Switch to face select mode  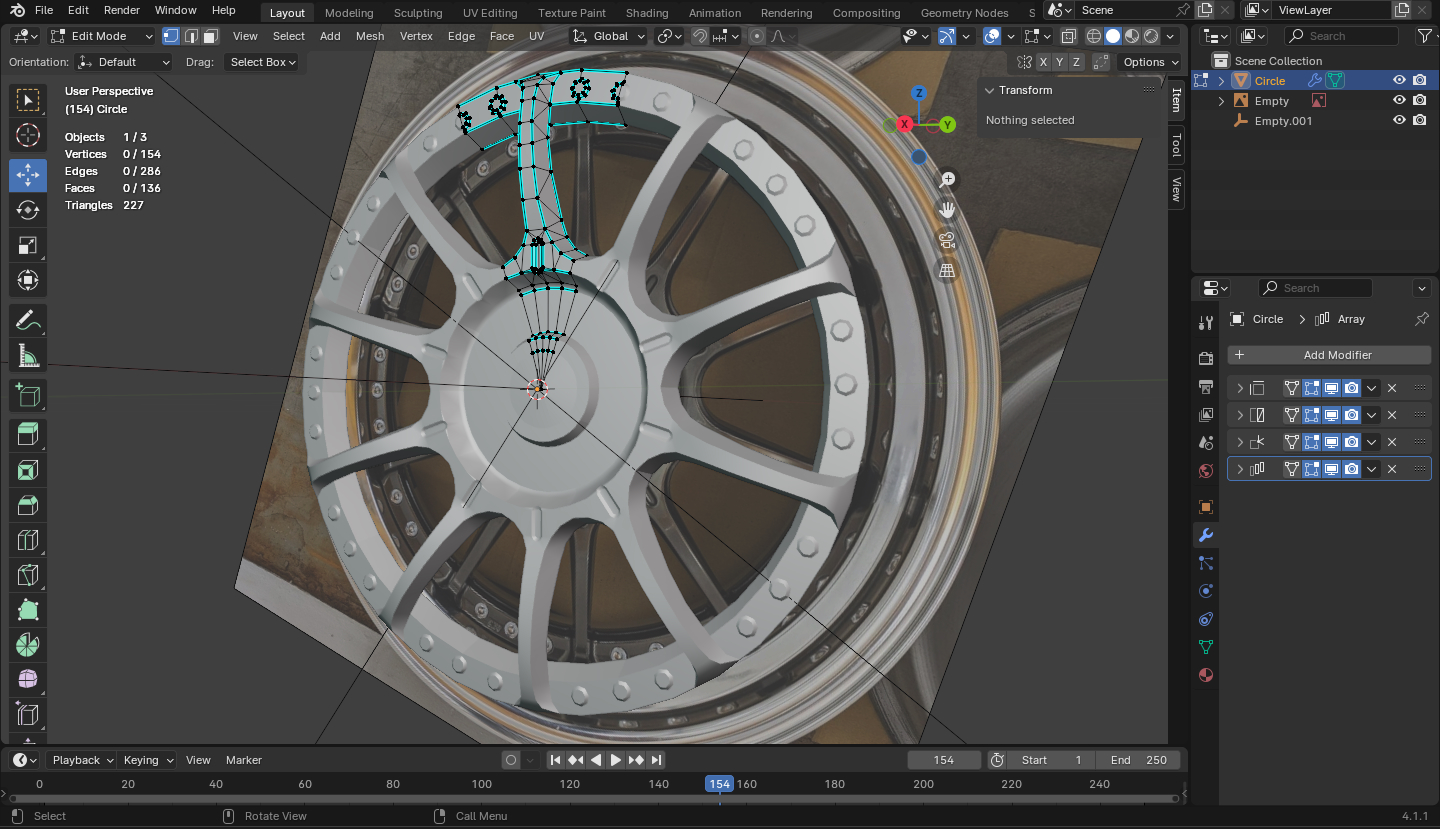pyautogui.click(x=210, y=36)
